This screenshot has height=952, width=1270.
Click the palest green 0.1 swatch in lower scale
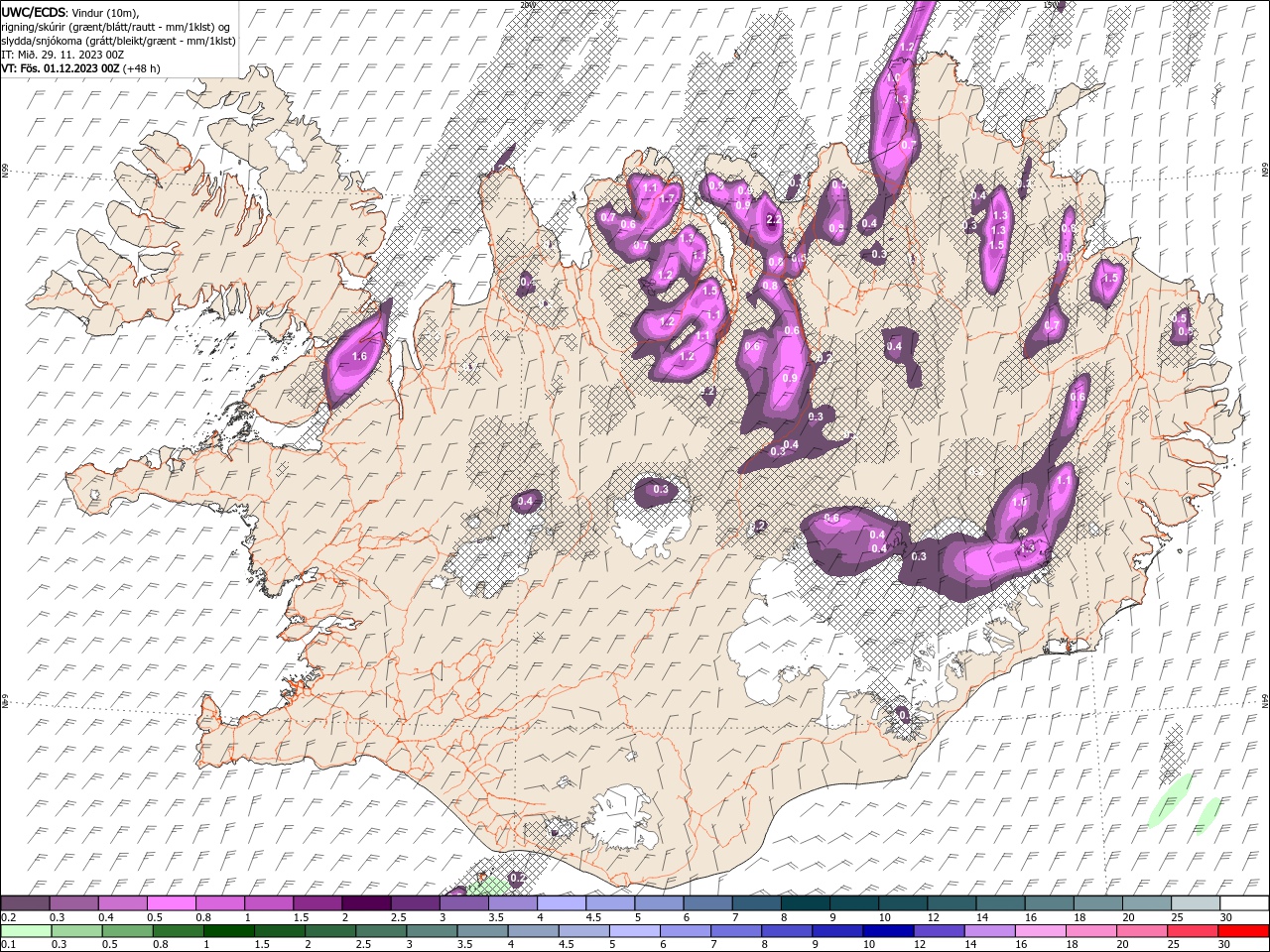(x=26, y=931)
